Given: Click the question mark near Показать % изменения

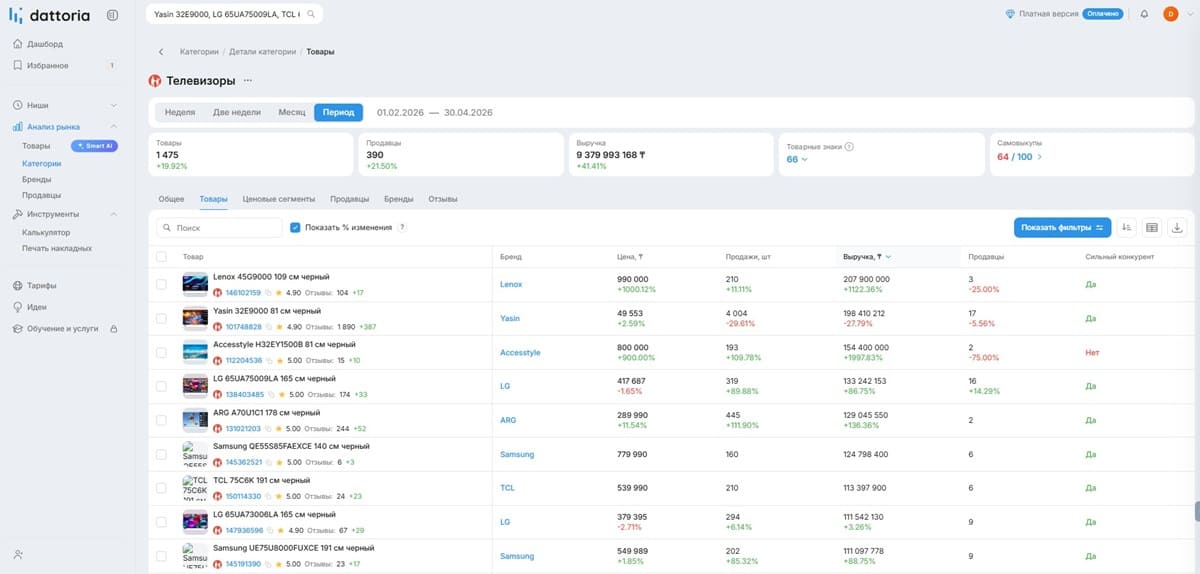Looking at the screenshot, I should coord(402,227).
